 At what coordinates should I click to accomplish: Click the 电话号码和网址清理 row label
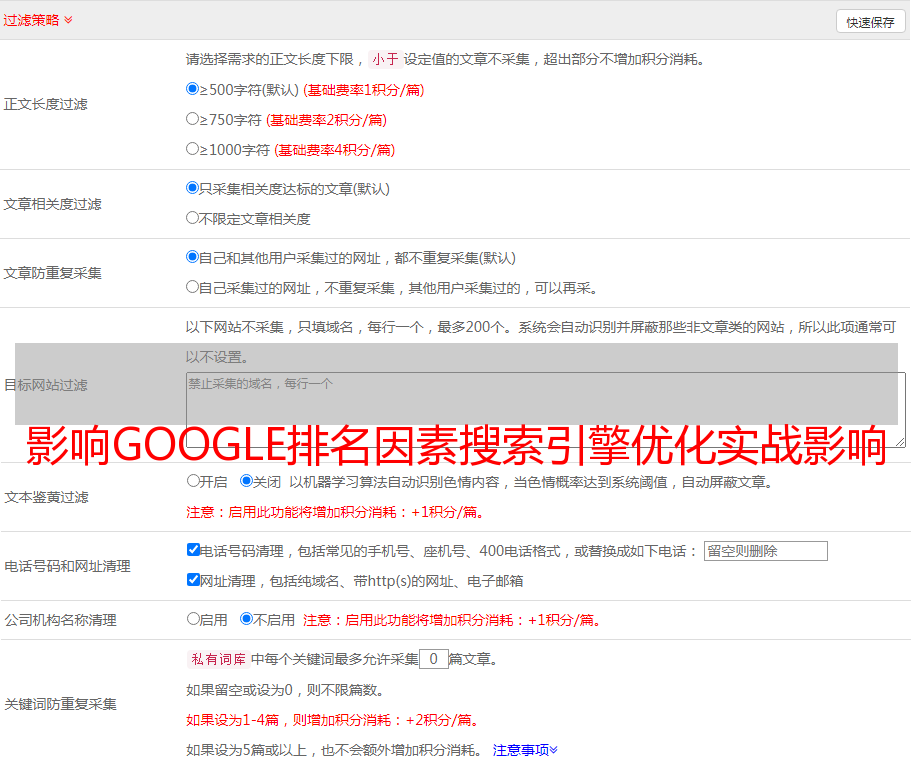(x=67, y=566)
